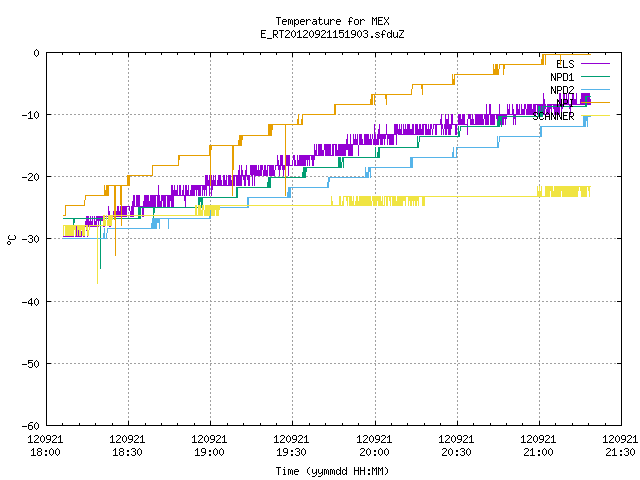Click the blue NPD2 legend line sample
Viewport: 640px width, 480px height.
coord(595,89)
